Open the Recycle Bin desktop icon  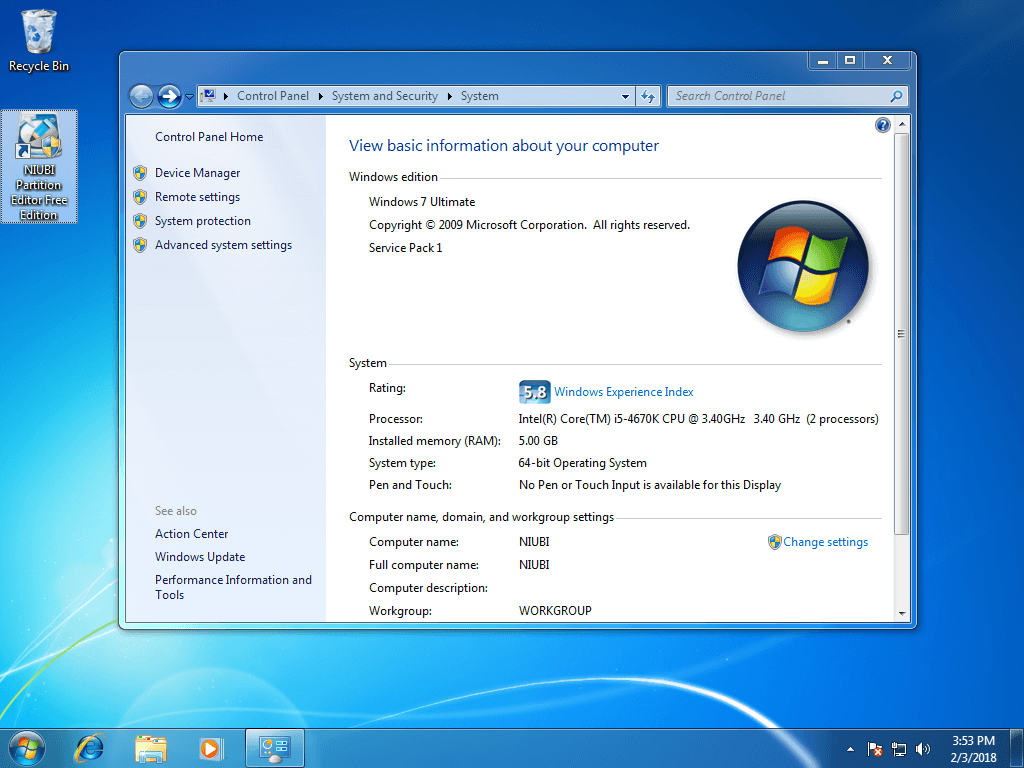[39, 40]
